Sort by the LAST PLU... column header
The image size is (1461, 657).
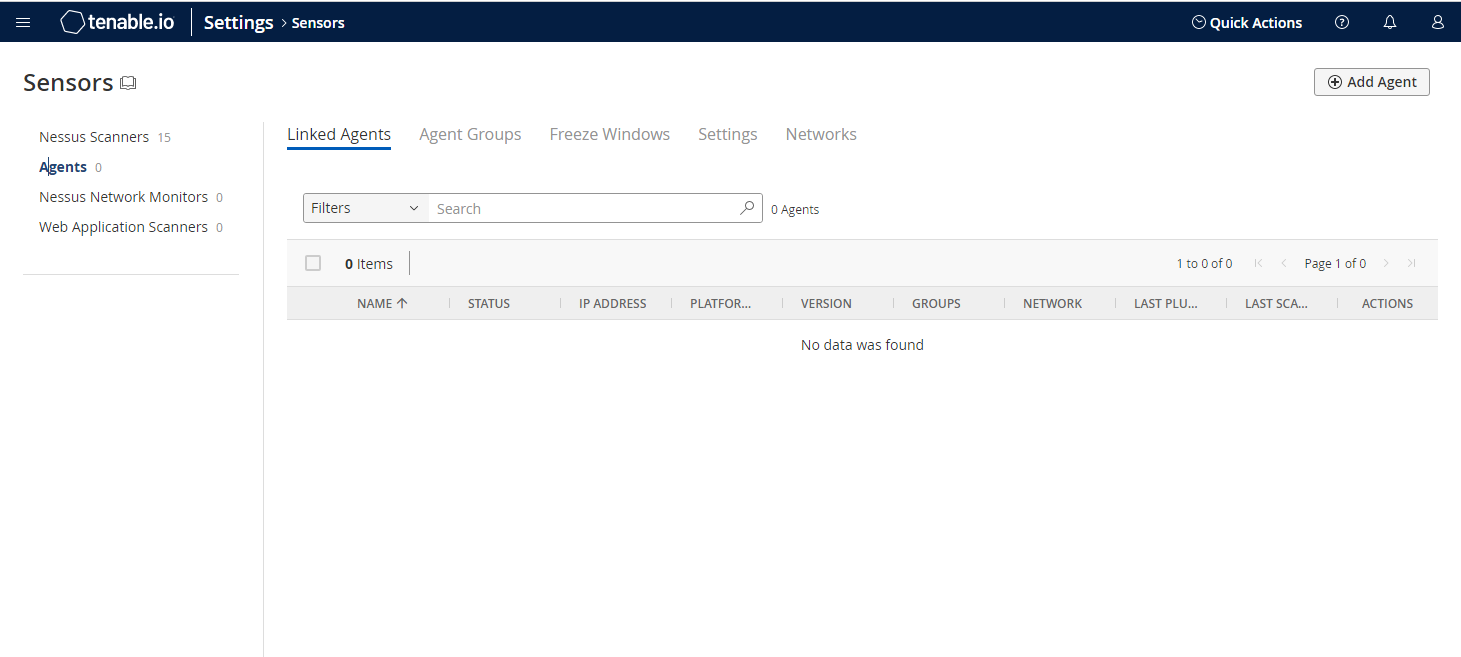click(x=1166, y=303)
